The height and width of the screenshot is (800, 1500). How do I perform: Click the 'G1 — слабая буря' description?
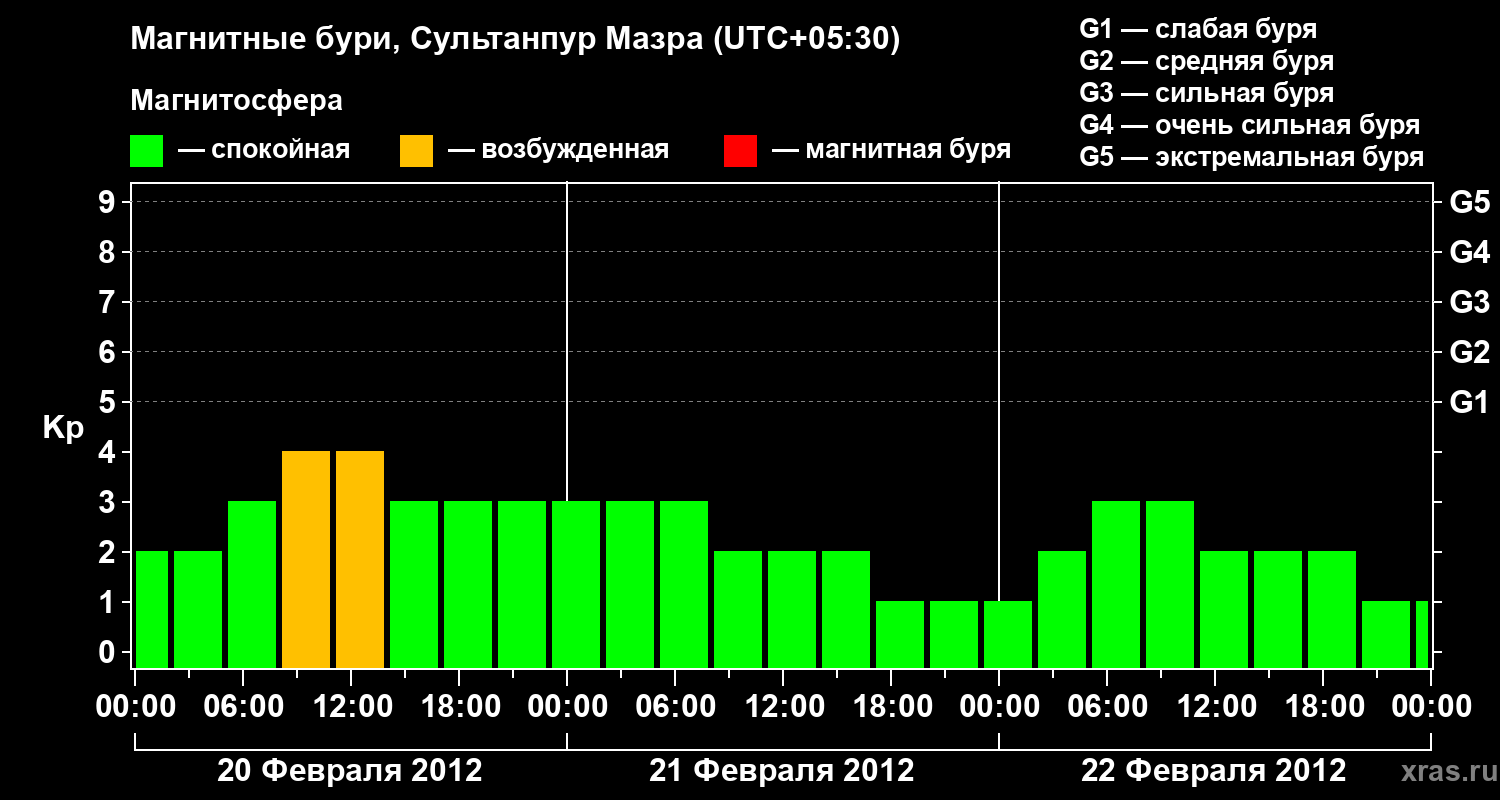[x=1198, y=28]
